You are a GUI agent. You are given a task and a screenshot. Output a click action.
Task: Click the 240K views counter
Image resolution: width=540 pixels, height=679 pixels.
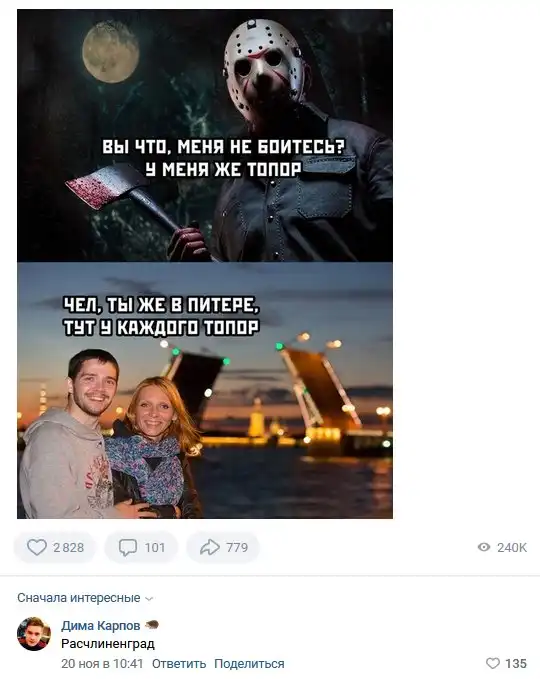(512, 548)
